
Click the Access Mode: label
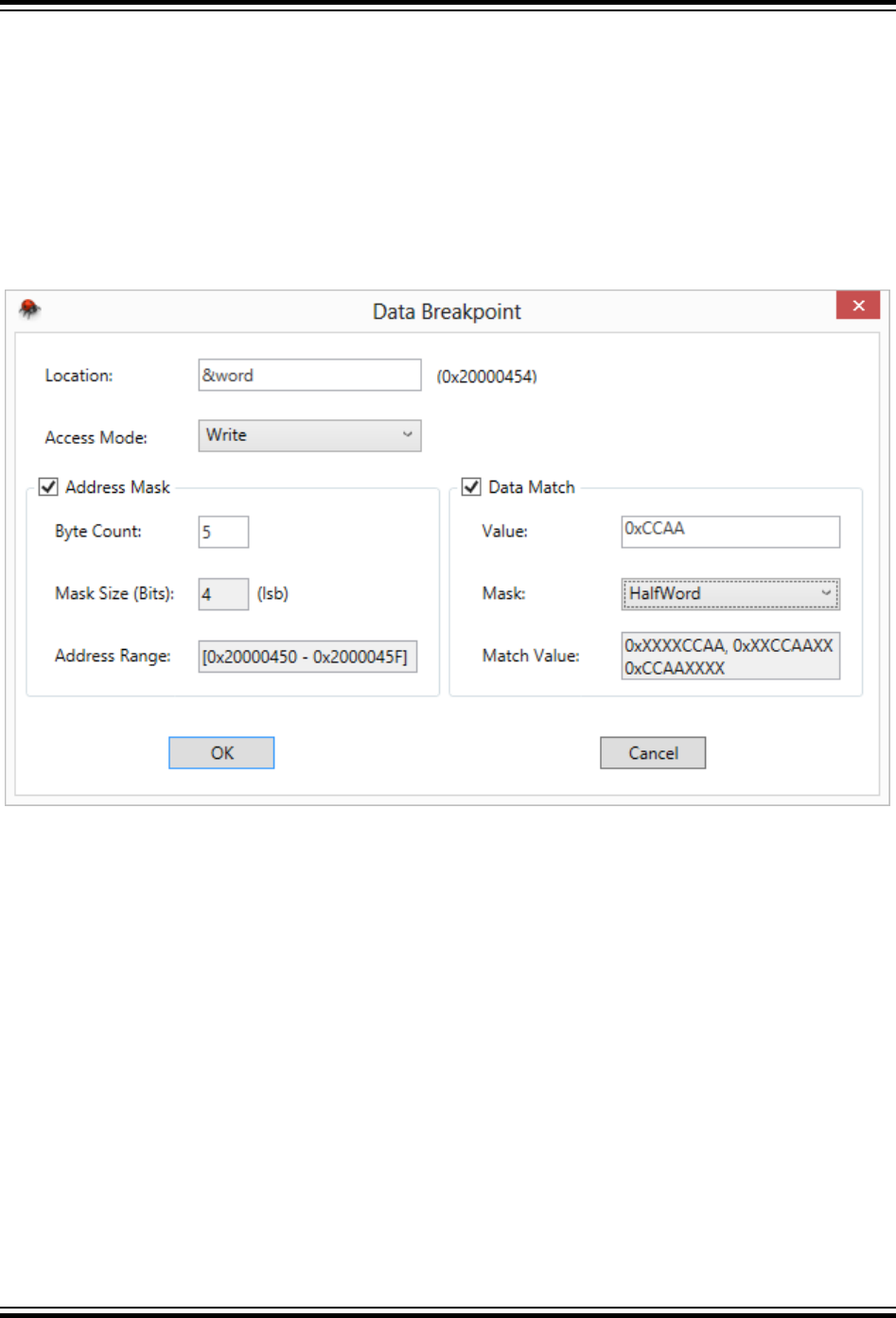[97, 438]
